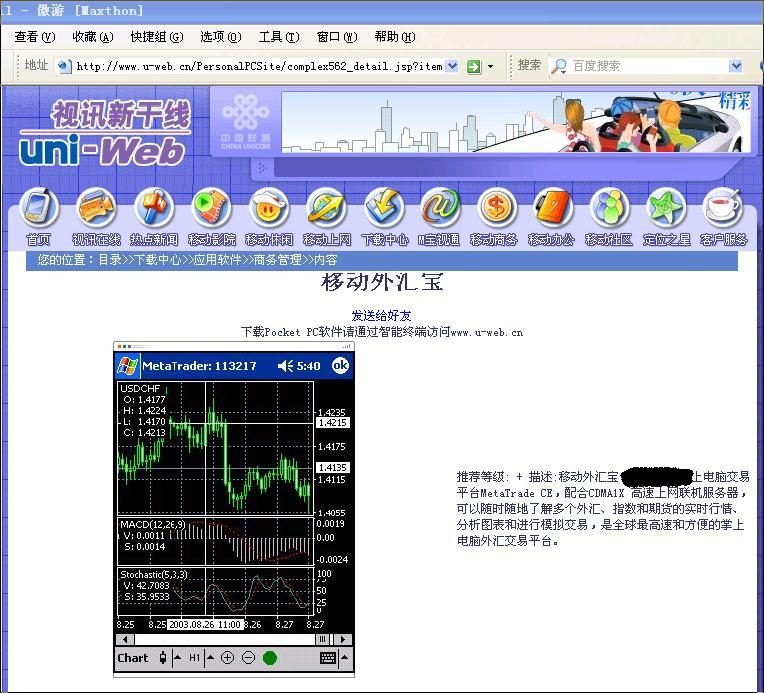Open the 移动影院 cinema icon

[x=211, y=208]
